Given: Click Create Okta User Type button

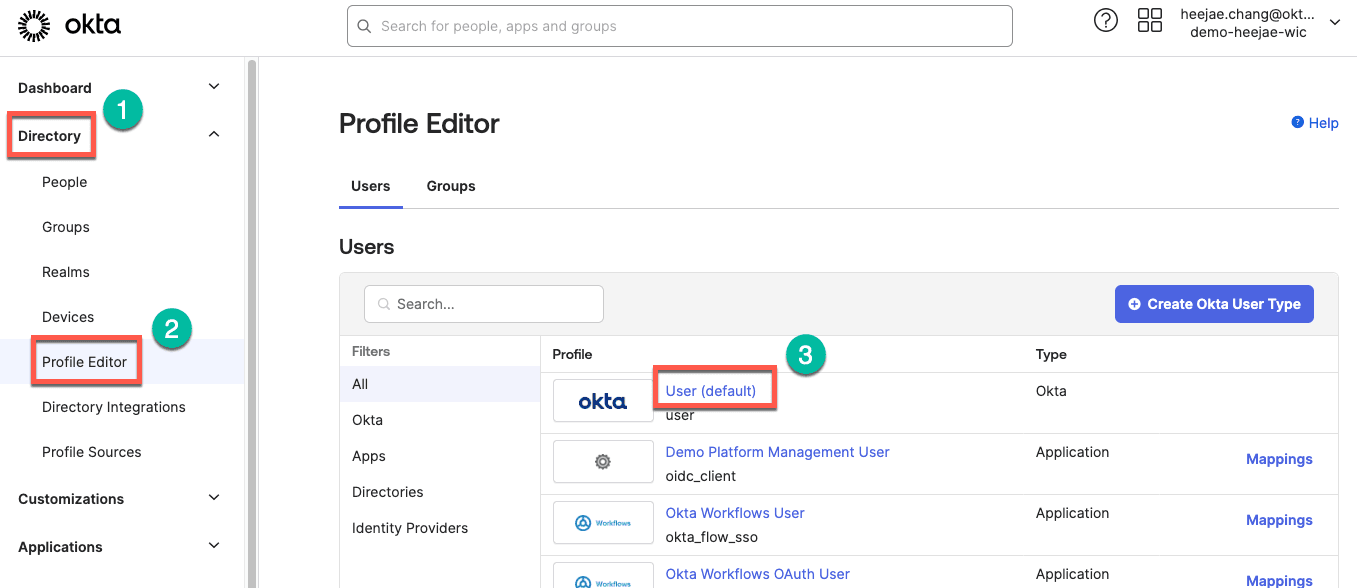Looking at the screenshot, I should 1213,304.
